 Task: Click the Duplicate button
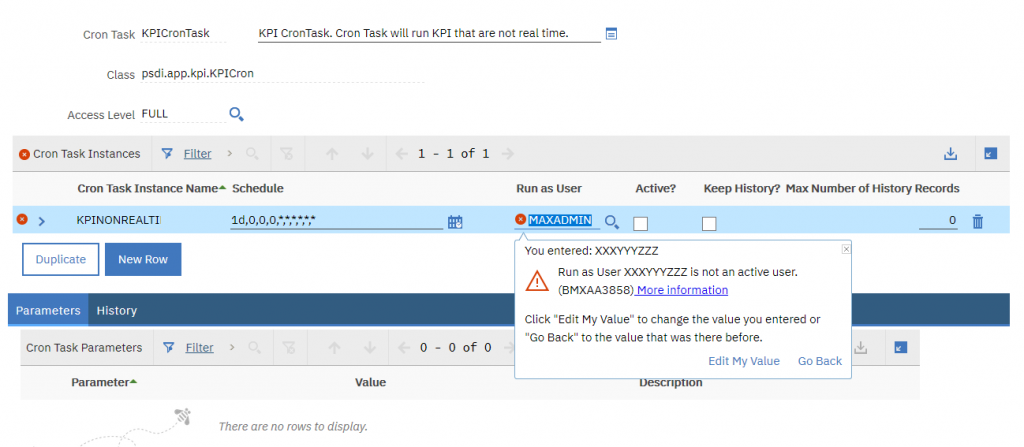61,259
